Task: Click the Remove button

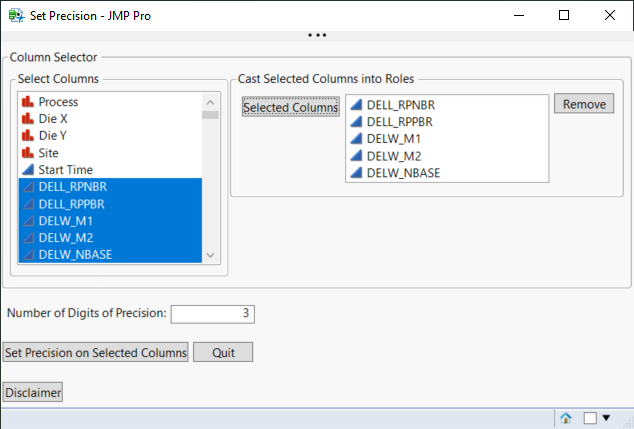Action: click(x=583, y=104)
